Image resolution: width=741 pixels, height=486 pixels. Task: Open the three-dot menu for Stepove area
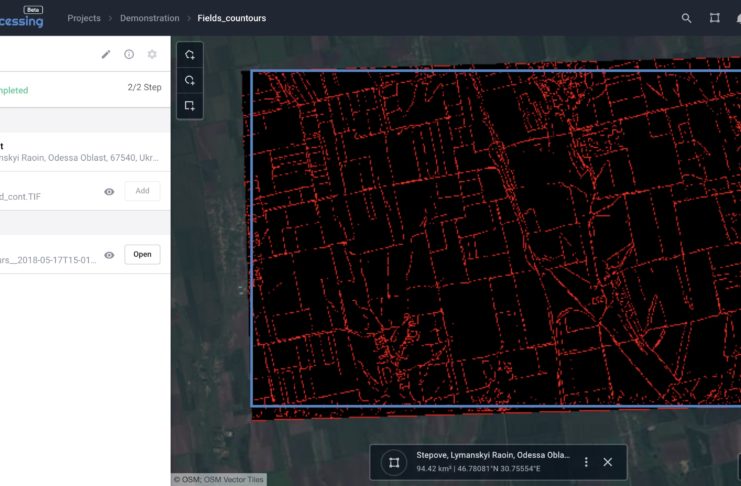click(586, 462)
